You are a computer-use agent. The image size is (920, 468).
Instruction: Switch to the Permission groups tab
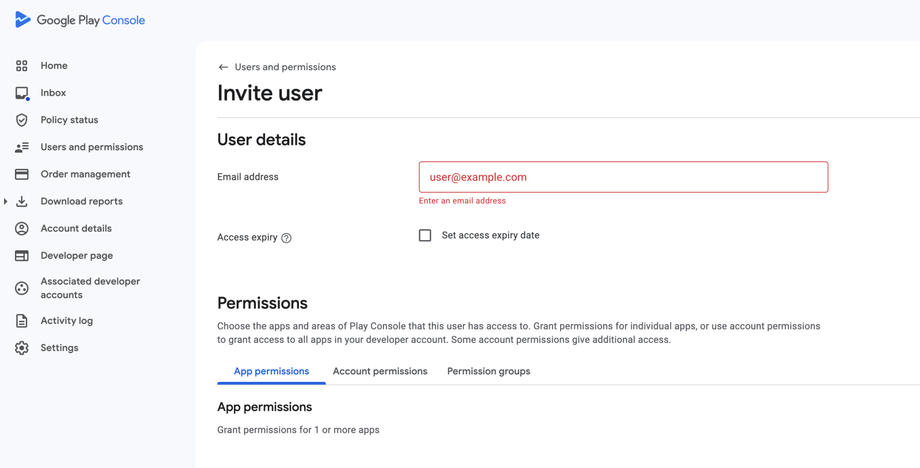pos(488,371)
